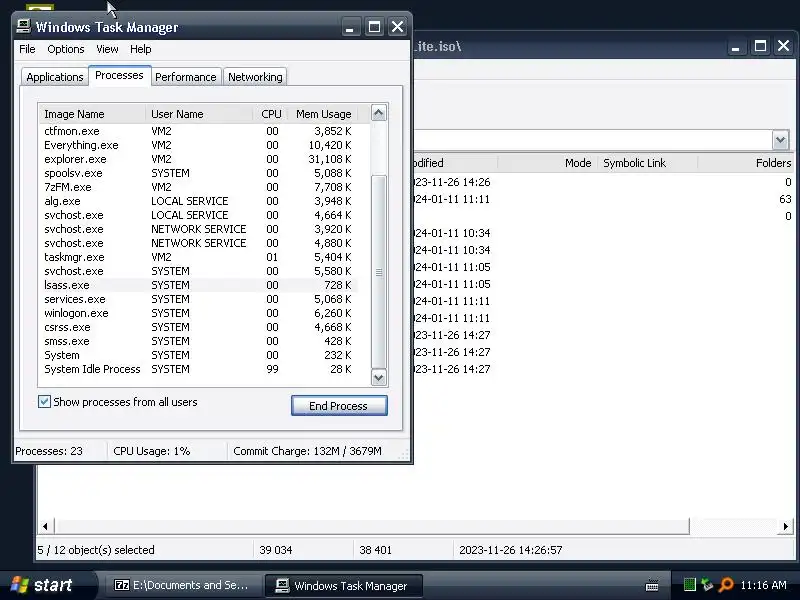800x600 pixels.
Task: Select the spoolsv.exe process
Action: [x=198, y=173]
